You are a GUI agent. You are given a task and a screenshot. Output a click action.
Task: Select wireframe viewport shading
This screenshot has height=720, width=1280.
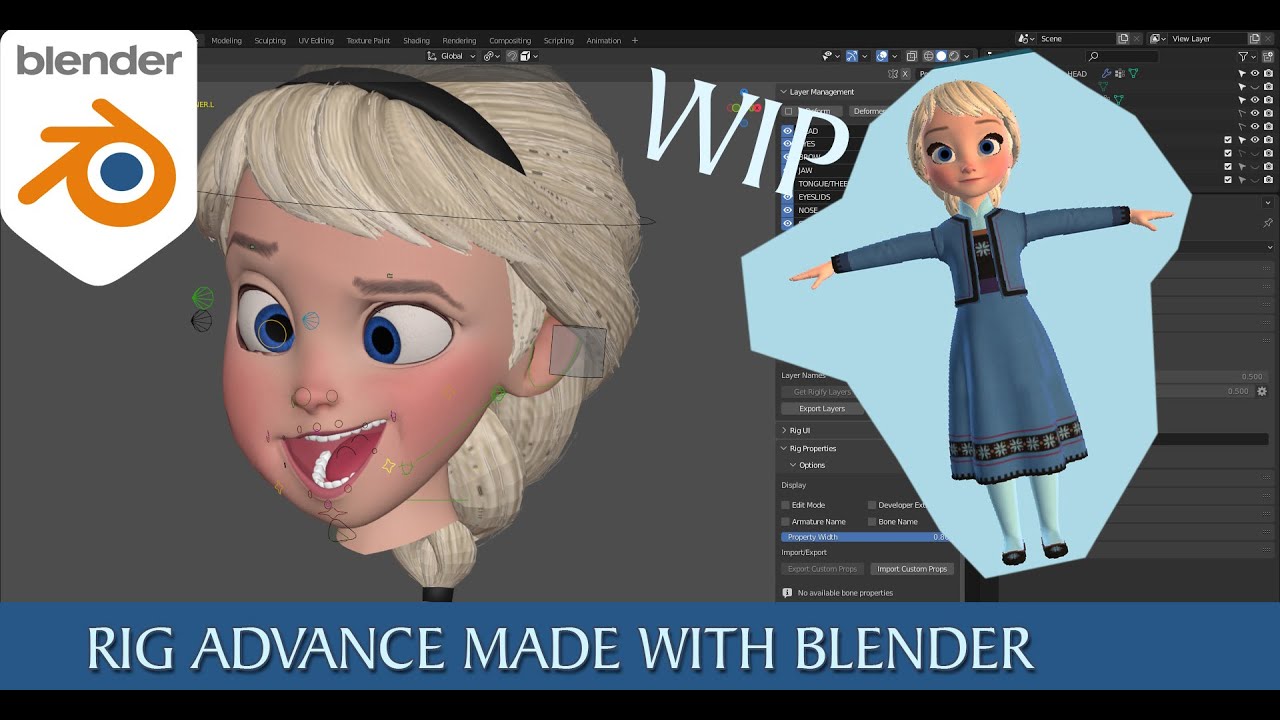coord(929,56)
